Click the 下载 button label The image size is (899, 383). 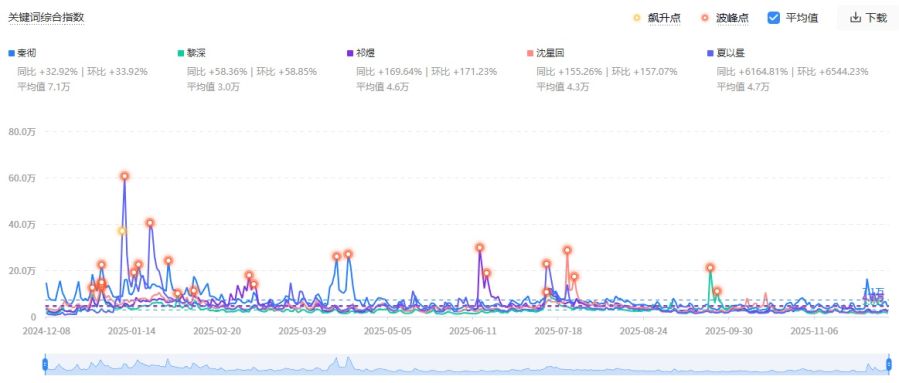876,18
